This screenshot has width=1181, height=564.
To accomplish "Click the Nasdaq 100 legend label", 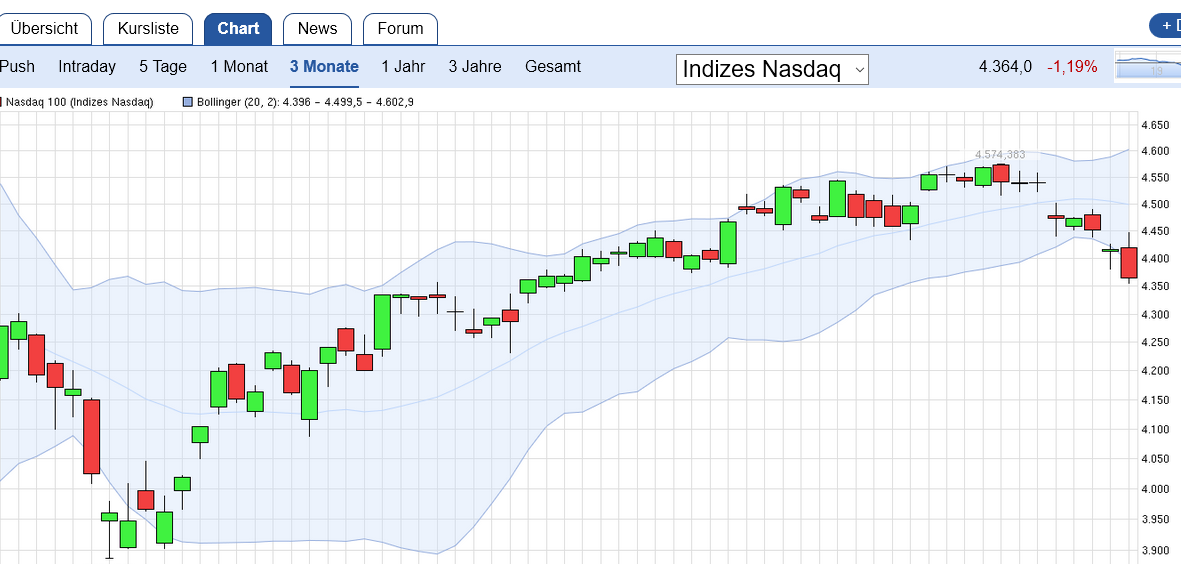I will pyautogui.click(x=80, y=102).
